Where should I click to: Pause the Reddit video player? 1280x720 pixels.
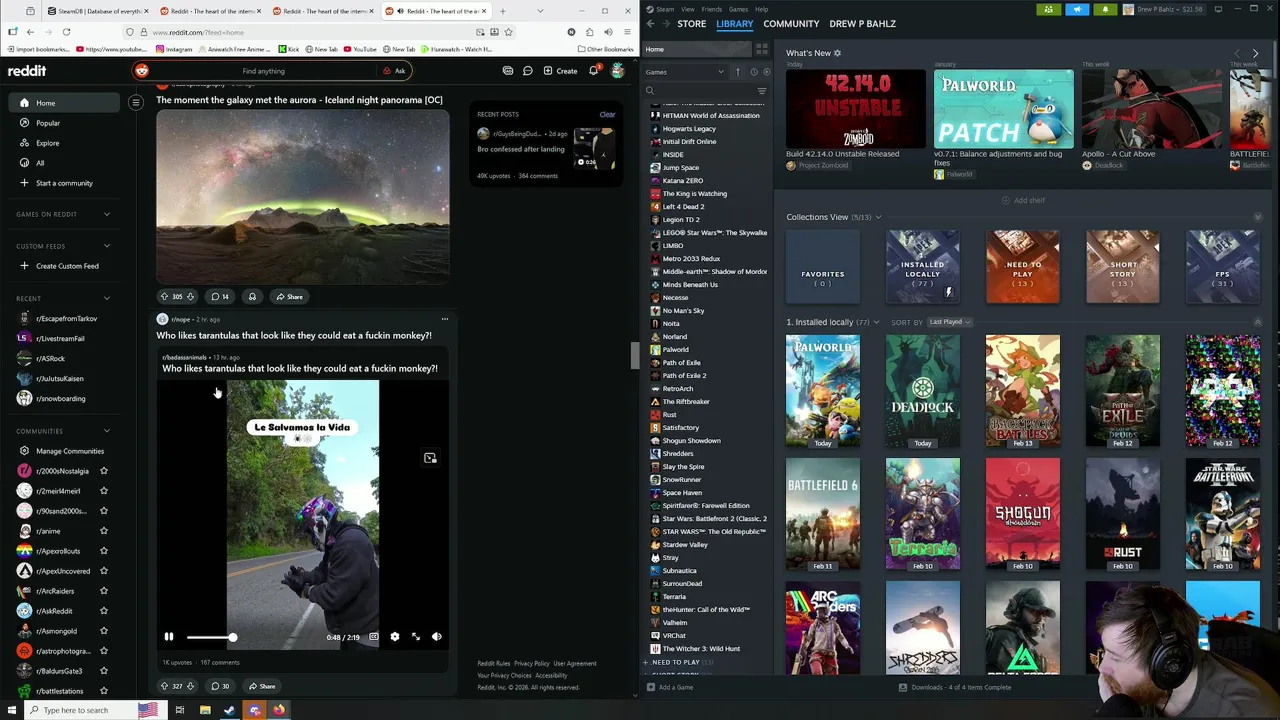coord(169,637)
